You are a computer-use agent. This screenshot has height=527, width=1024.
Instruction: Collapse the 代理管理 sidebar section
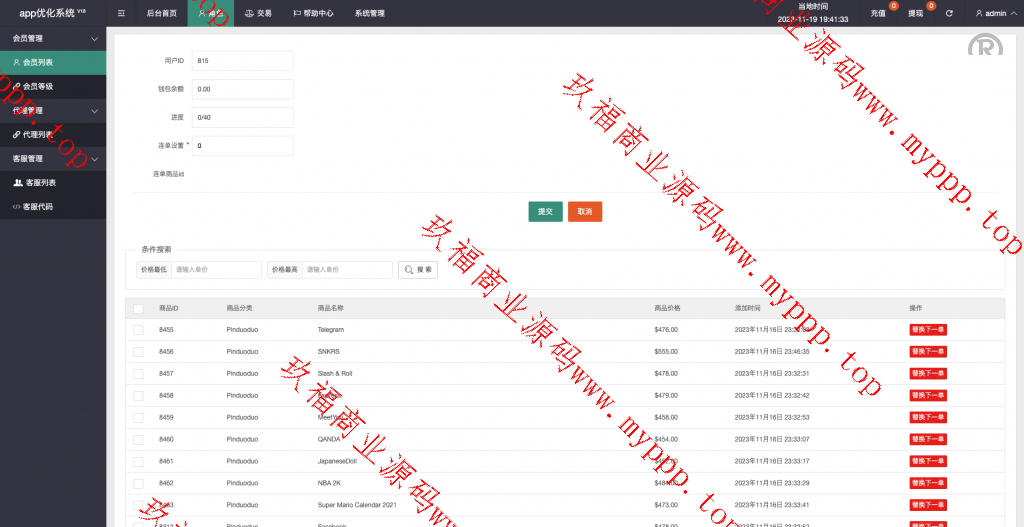click(x=94, y=110)
